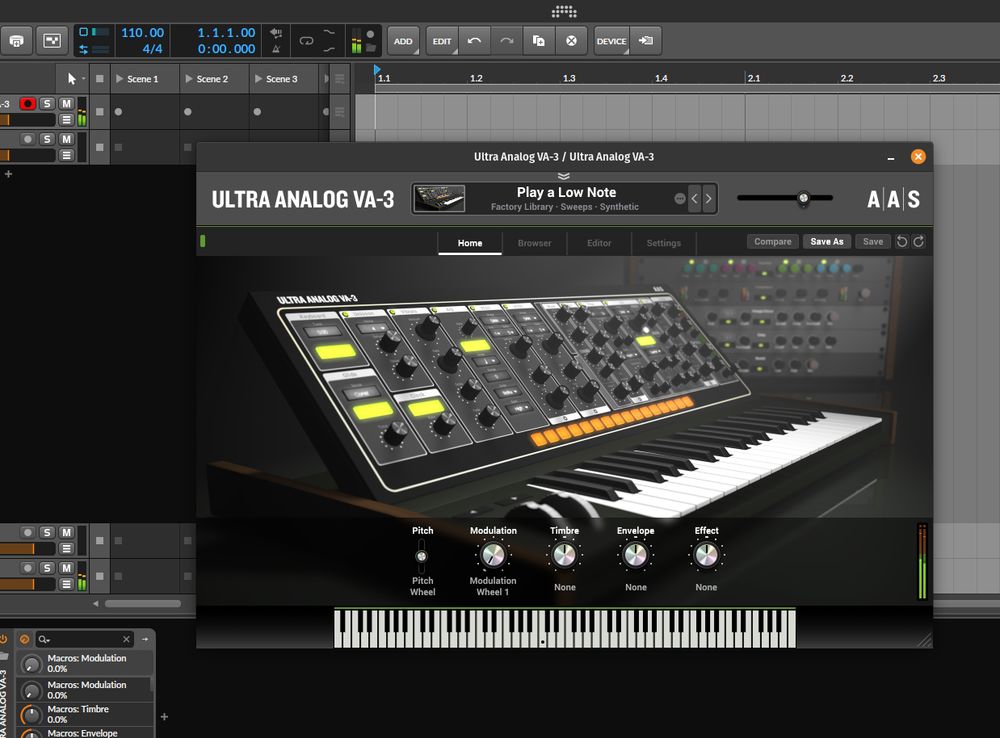The image size is (1000, 738).
Task: Click the tempo value 110.00
Action: point(142,33)
